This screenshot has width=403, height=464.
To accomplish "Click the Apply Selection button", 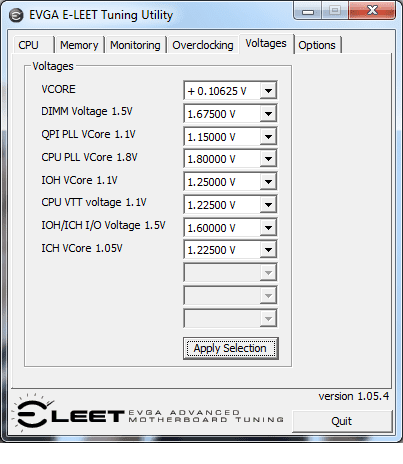I will coord(231,348).
